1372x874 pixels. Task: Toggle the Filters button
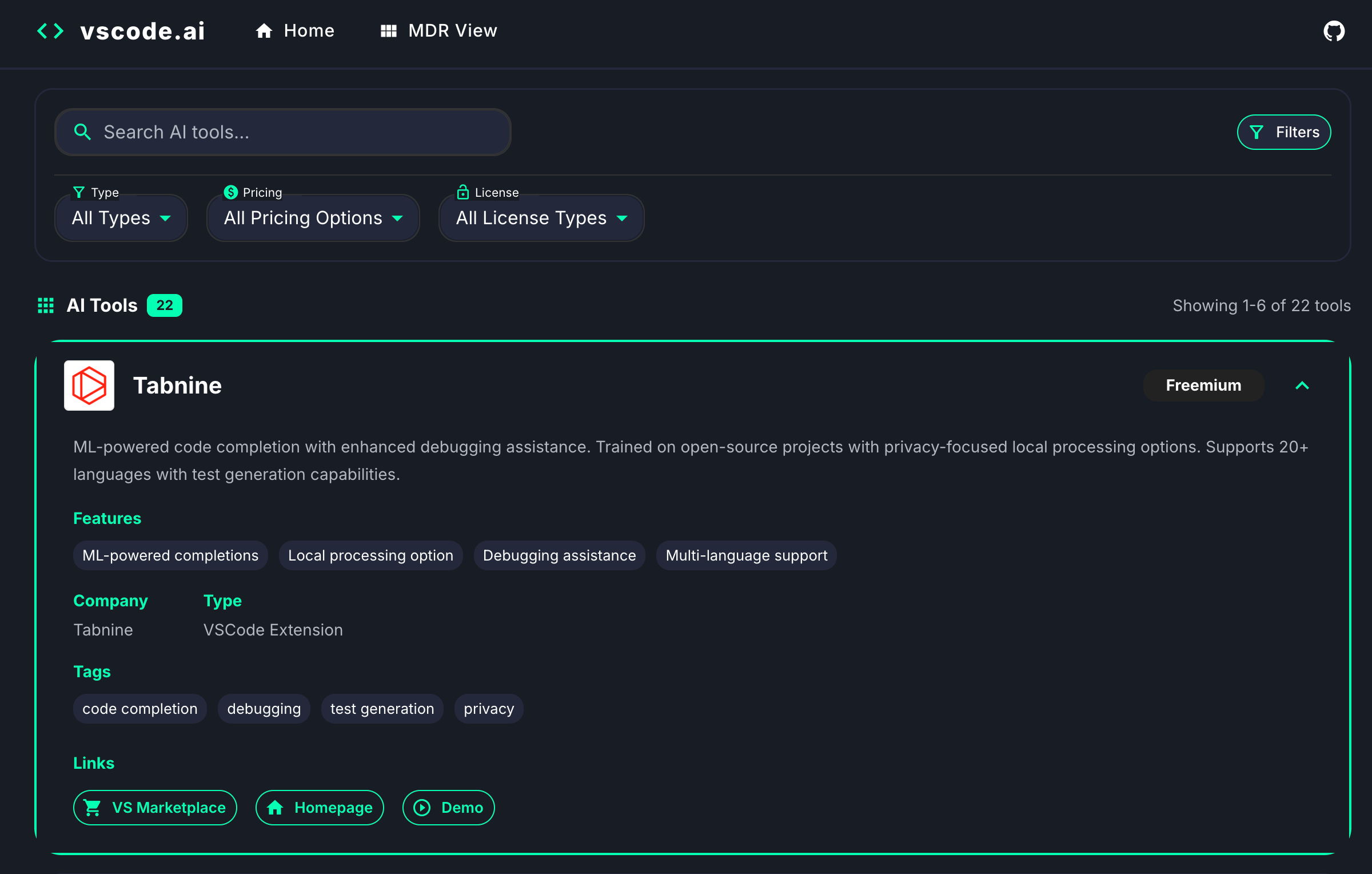coord(1283,132)
